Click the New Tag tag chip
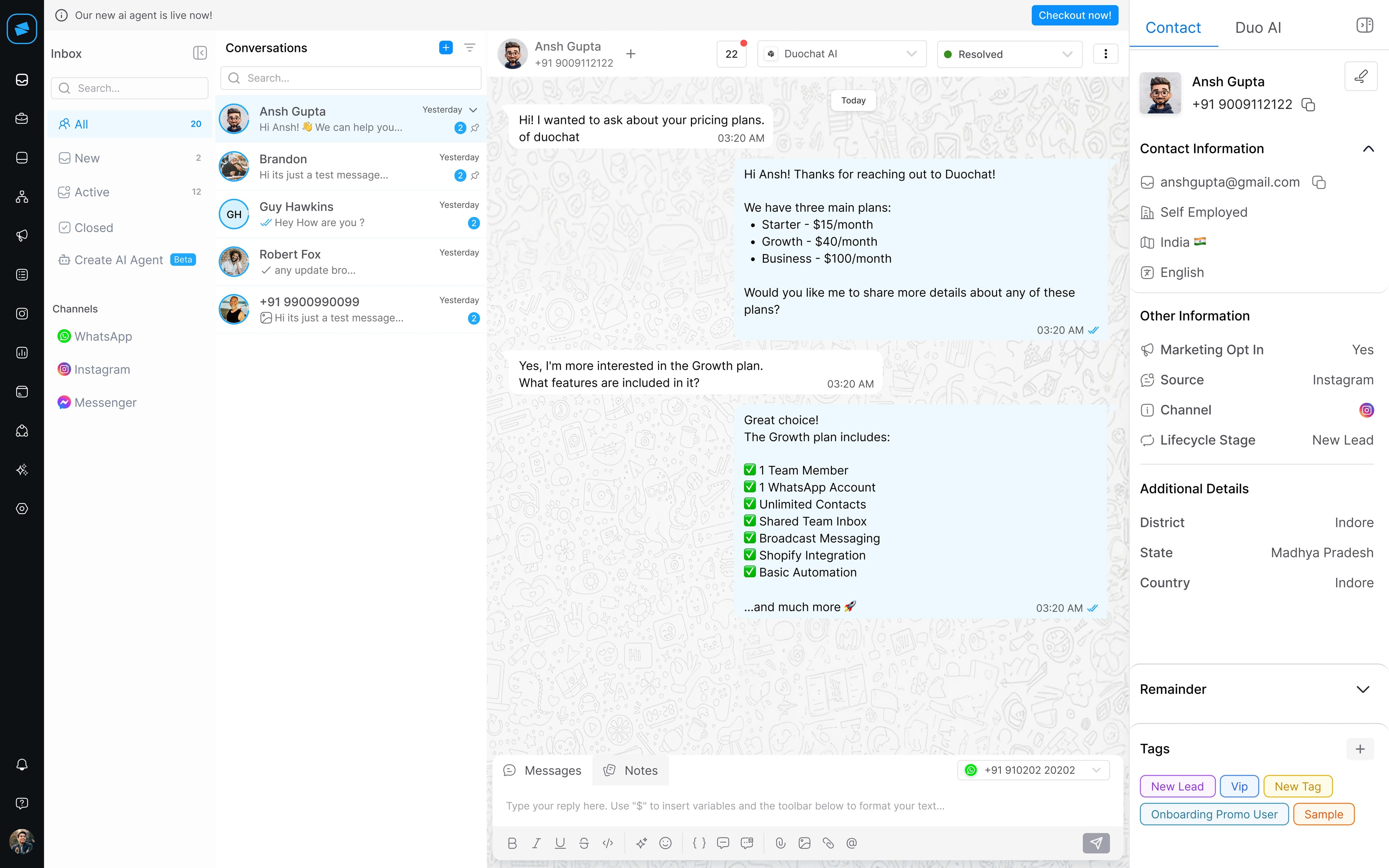 click(1297, 787)
